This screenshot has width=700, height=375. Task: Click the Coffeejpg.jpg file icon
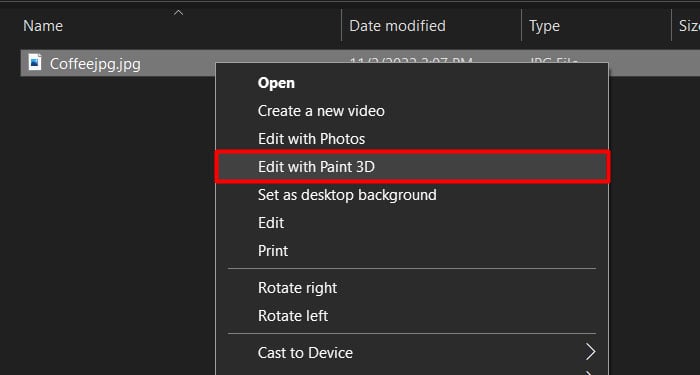click(x=35, y=62)
